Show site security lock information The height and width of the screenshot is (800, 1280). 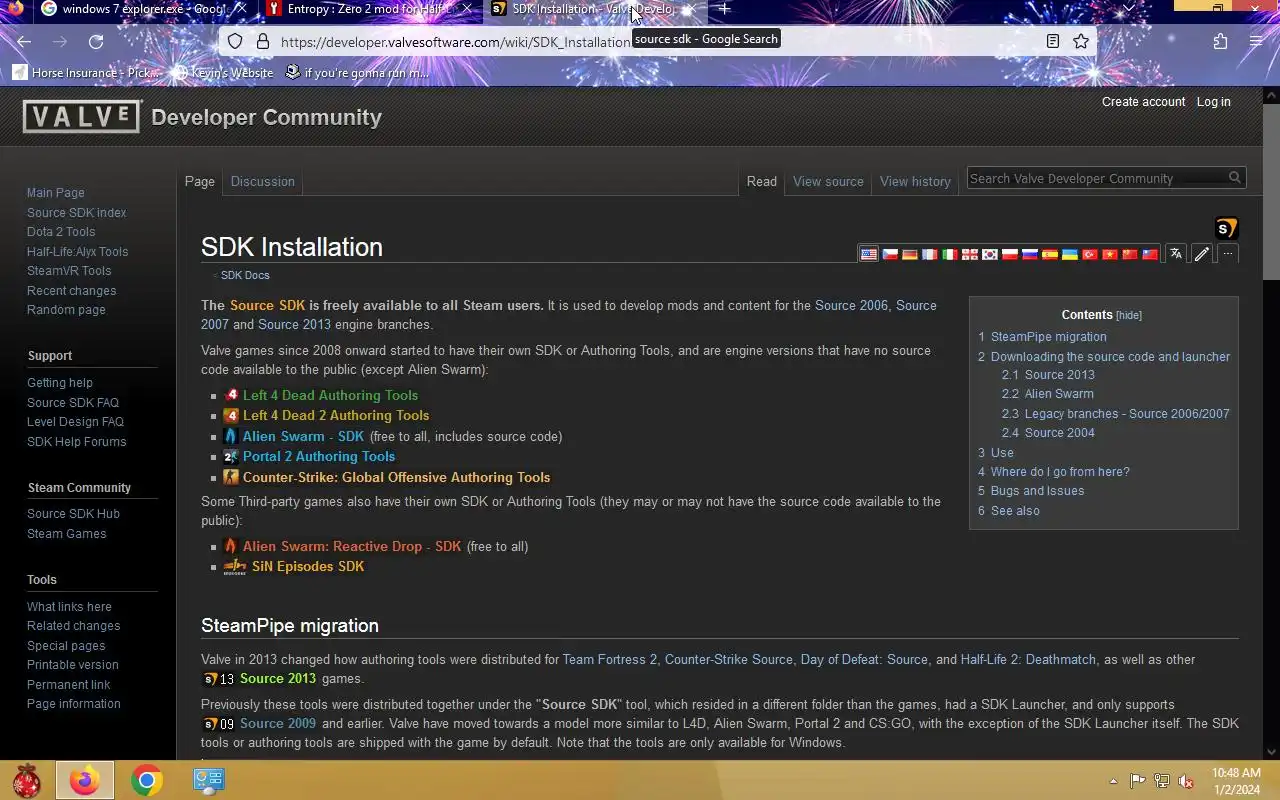coord(263,42)
